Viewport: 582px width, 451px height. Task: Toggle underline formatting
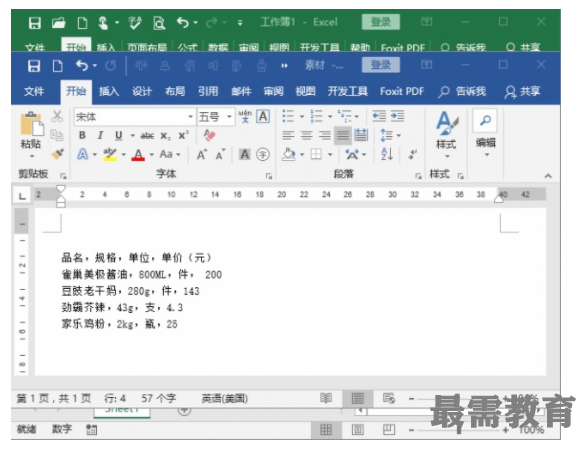click(119, 136)
